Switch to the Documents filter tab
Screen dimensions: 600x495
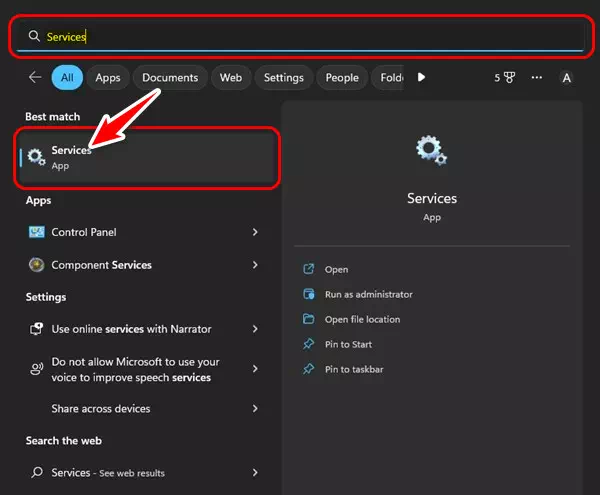click(x=170, y=78)
